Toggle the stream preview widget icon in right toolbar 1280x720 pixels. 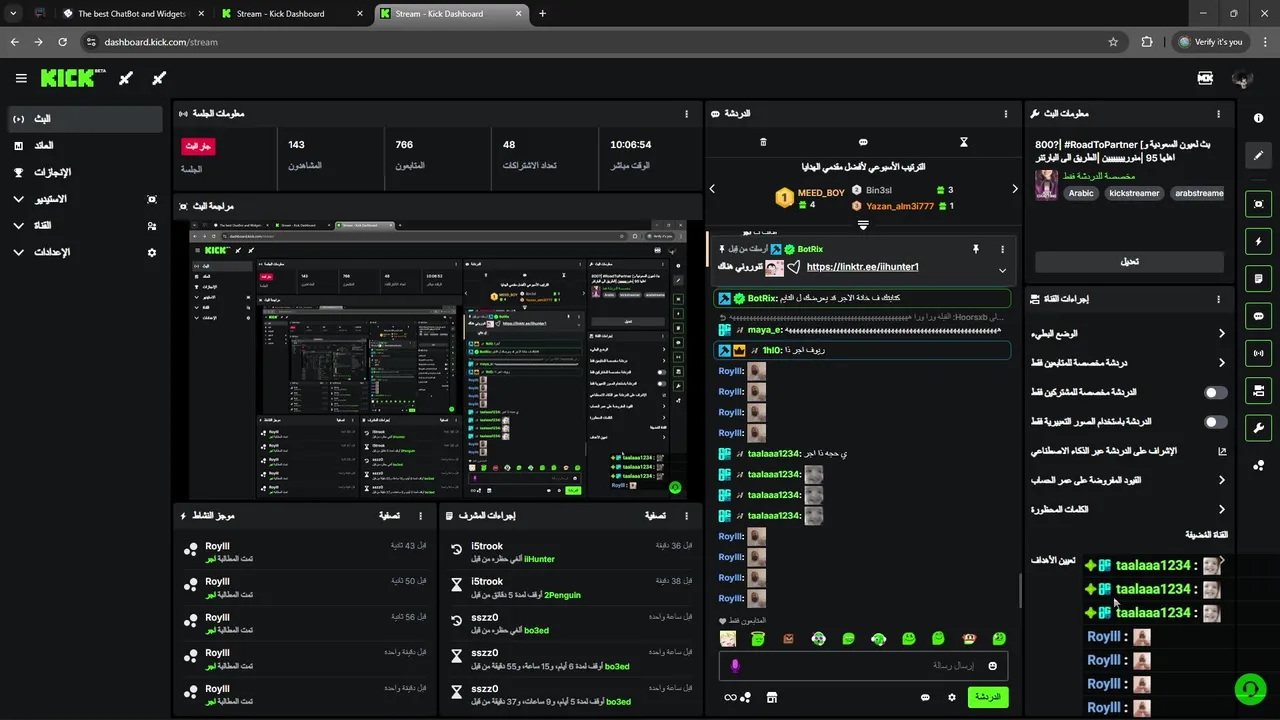coord(1258,204)
